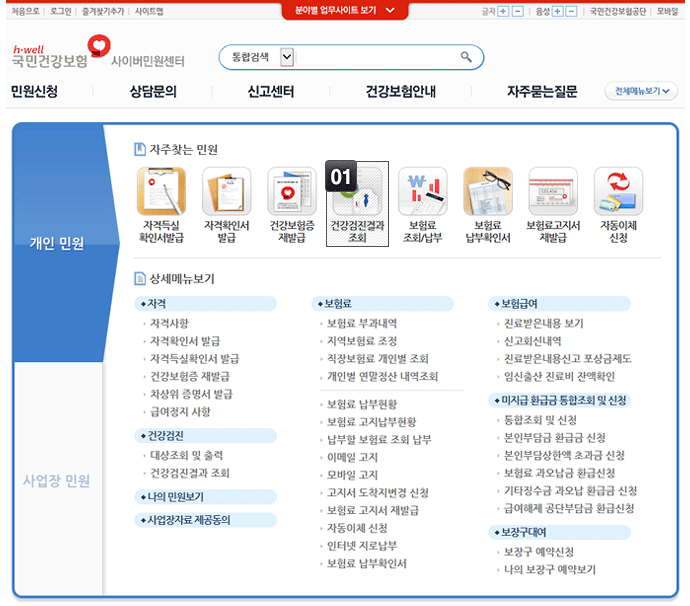This screenshot has height=606, width=690.
Task: Open the 보험료 category header
Action: (x=382, y=304)
